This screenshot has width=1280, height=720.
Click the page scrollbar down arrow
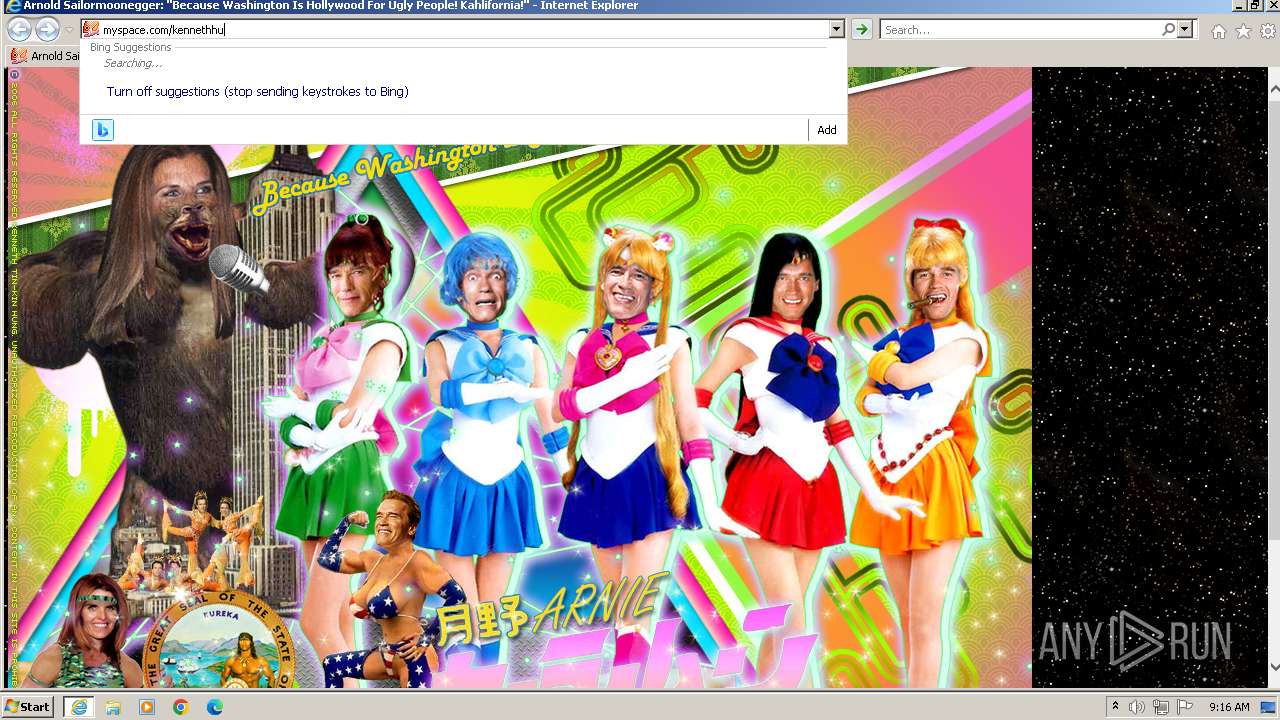click(x=1274, y=665)
